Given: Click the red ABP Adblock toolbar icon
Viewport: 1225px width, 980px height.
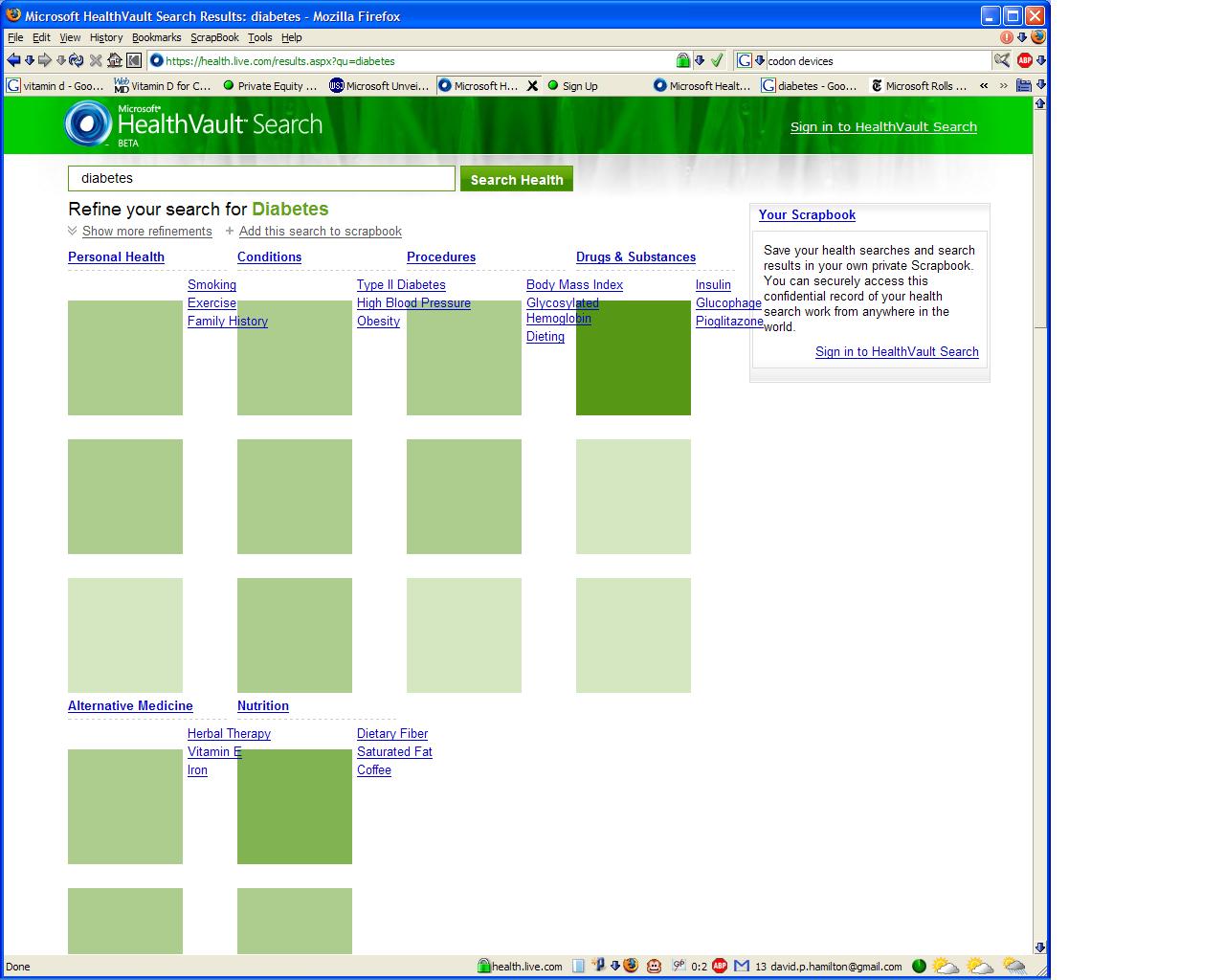Looking at the screenshot, I should point(1024,60).
